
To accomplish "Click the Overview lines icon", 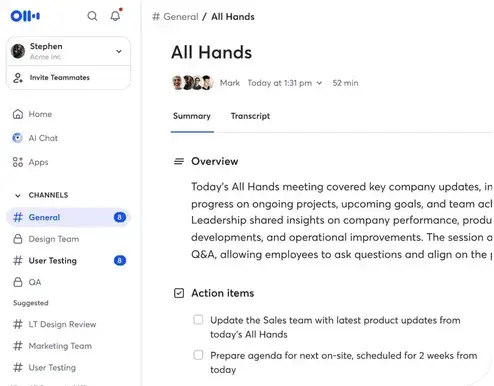I will pyautogui.click(x=179, y=161).
